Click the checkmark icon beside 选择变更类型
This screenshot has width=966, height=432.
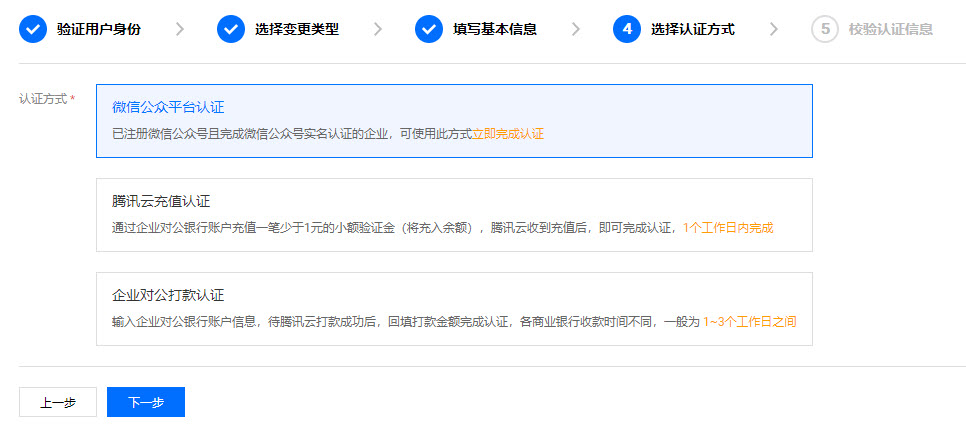(x=231, y=29)
